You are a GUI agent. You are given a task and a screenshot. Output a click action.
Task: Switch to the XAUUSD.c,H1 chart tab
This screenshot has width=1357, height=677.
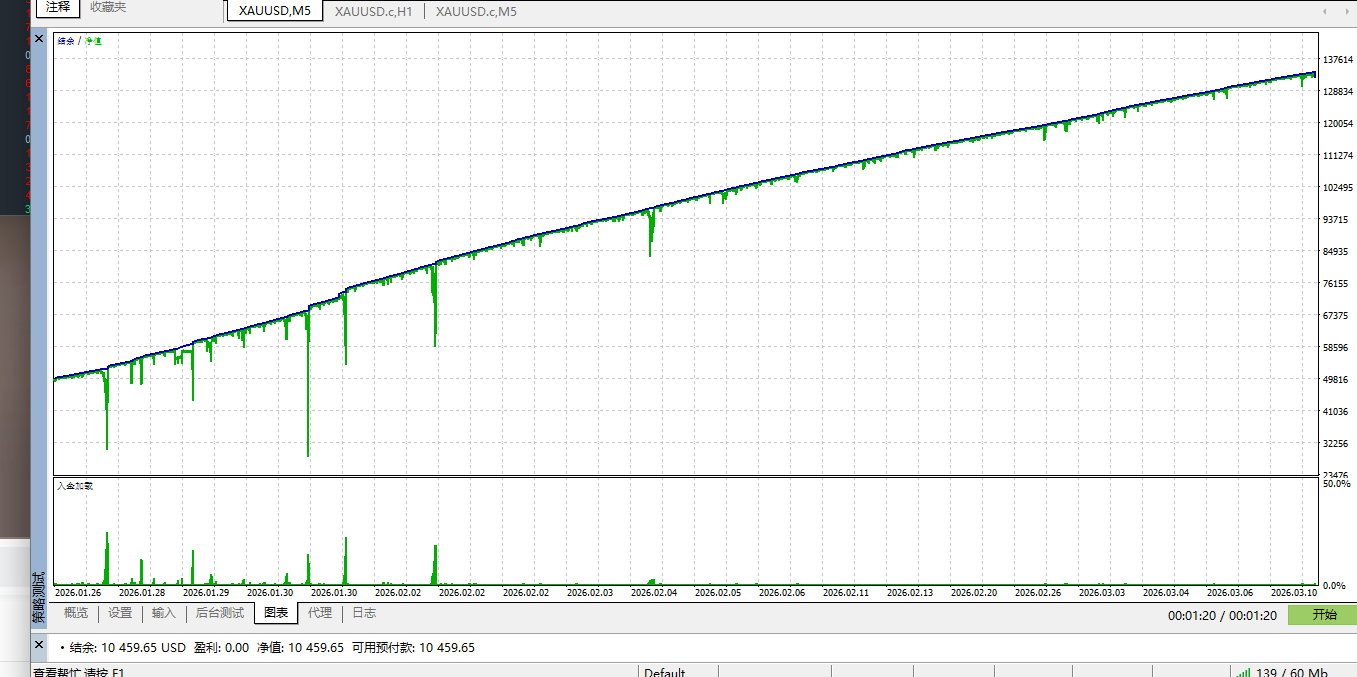(374, 11)
